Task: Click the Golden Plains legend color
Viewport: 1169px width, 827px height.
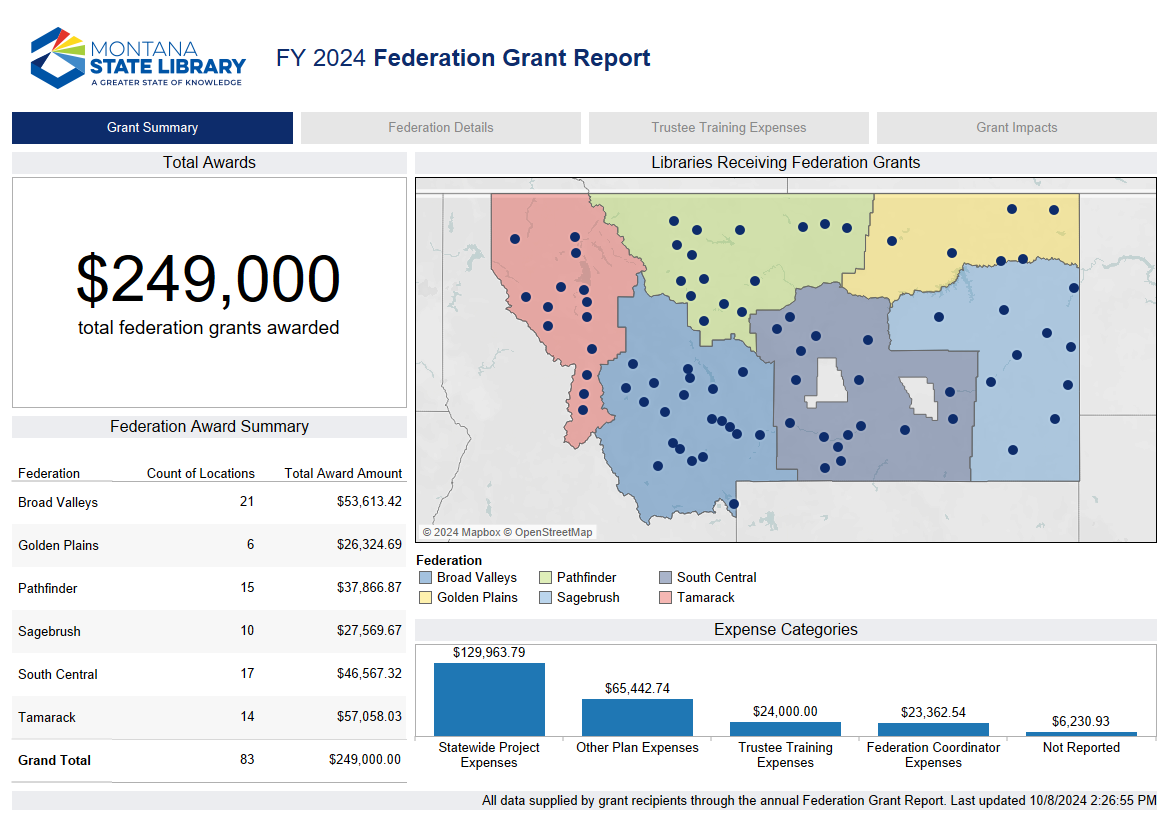Action: pyautogui.click(x=426, y=598)
